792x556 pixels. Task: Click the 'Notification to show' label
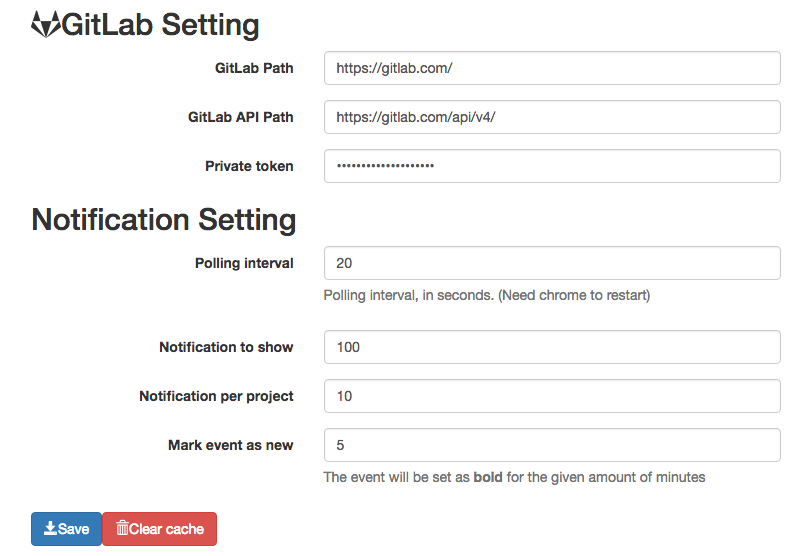click(x=226, y=347)
